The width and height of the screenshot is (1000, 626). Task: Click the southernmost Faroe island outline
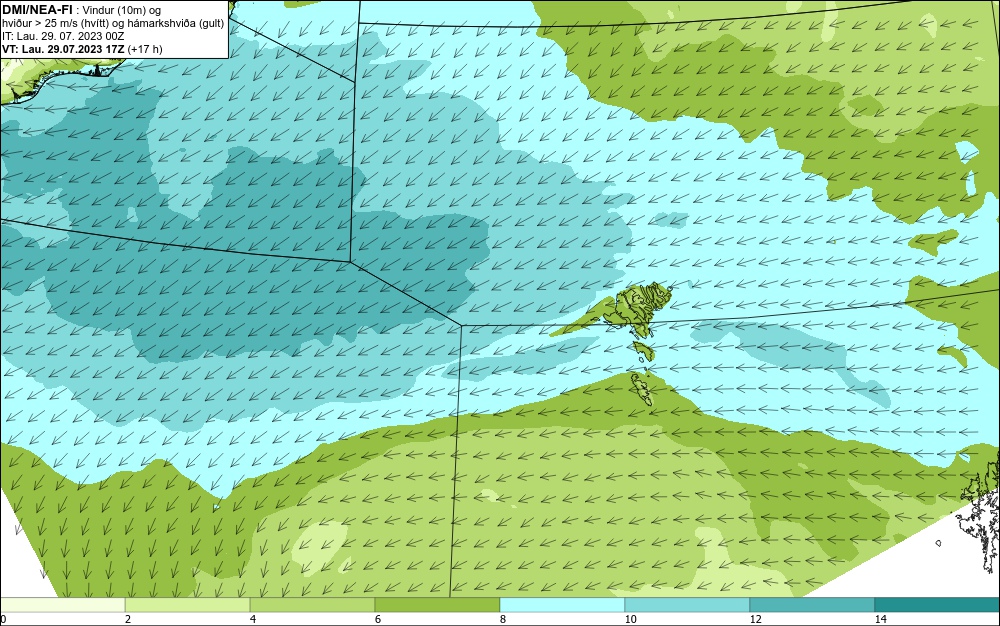click(x=642, y=389)
